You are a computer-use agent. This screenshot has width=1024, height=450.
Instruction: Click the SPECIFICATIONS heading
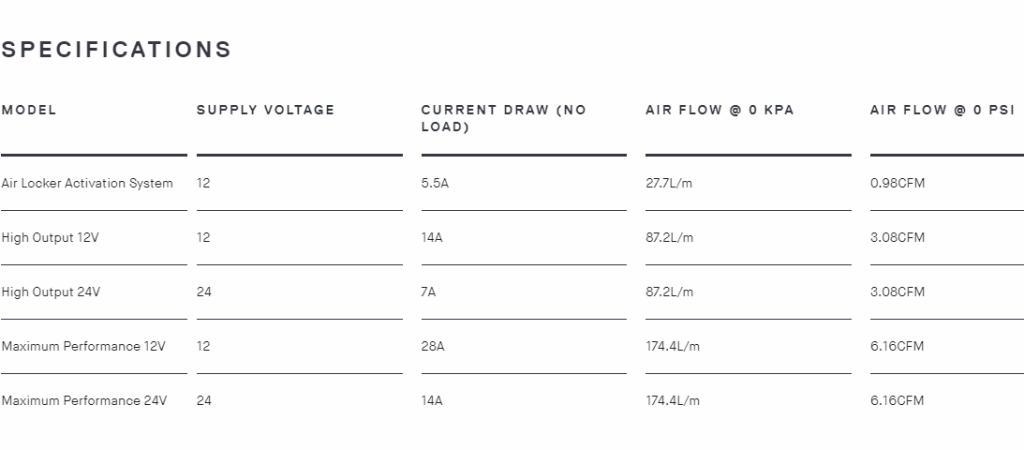[116, 50]
